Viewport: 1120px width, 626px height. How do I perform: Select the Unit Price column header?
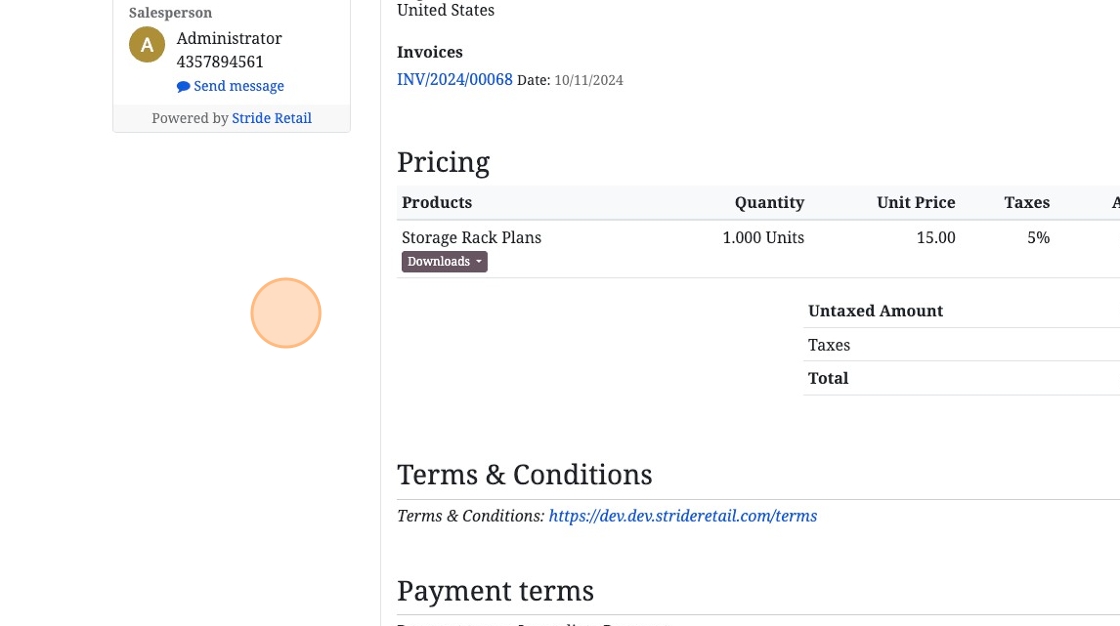click(x=916, y=202)
